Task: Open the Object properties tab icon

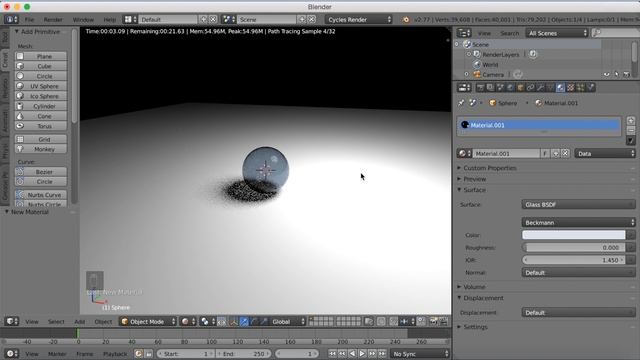Action: click(x=520, y=87)
